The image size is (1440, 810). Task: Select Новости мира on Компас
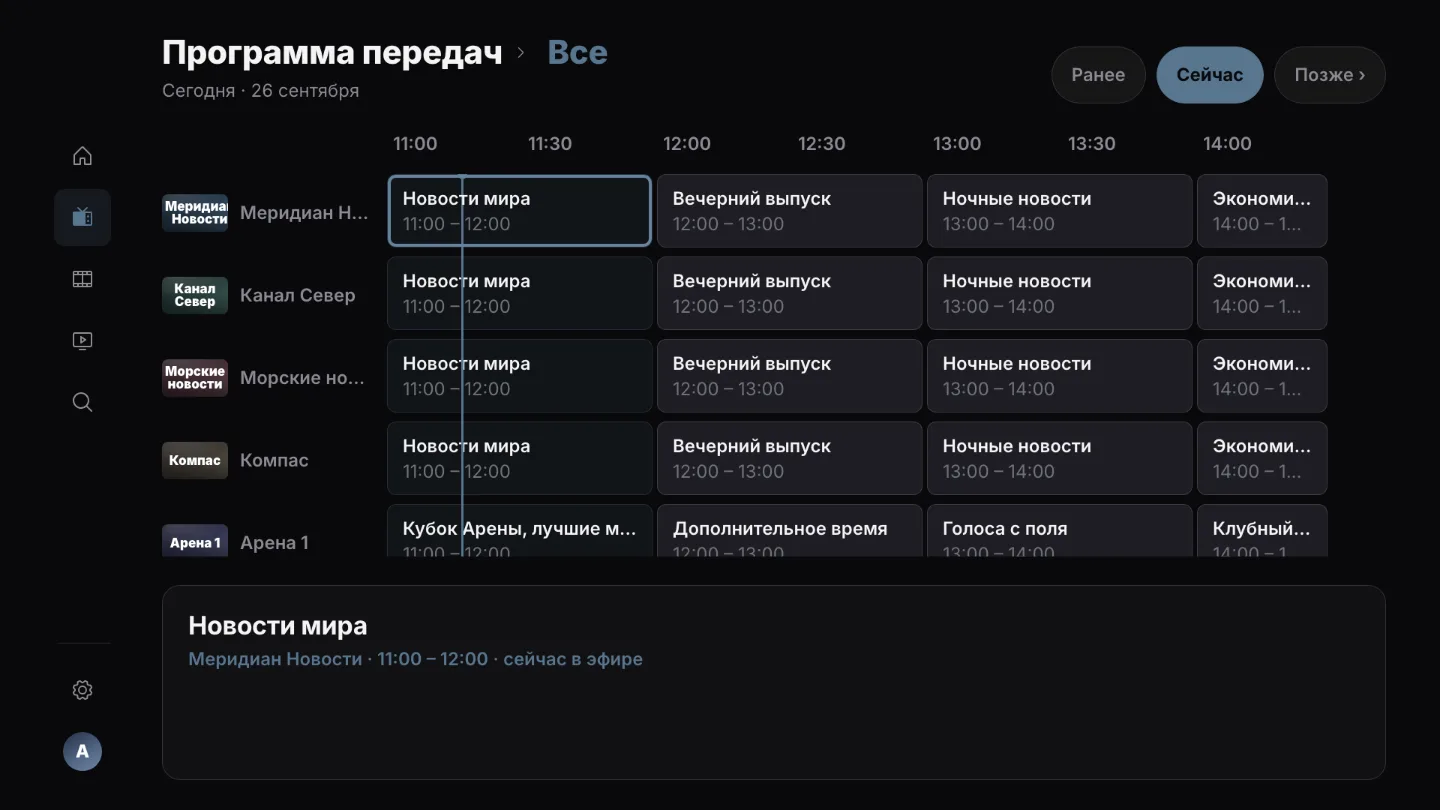(x=520, y=458)
